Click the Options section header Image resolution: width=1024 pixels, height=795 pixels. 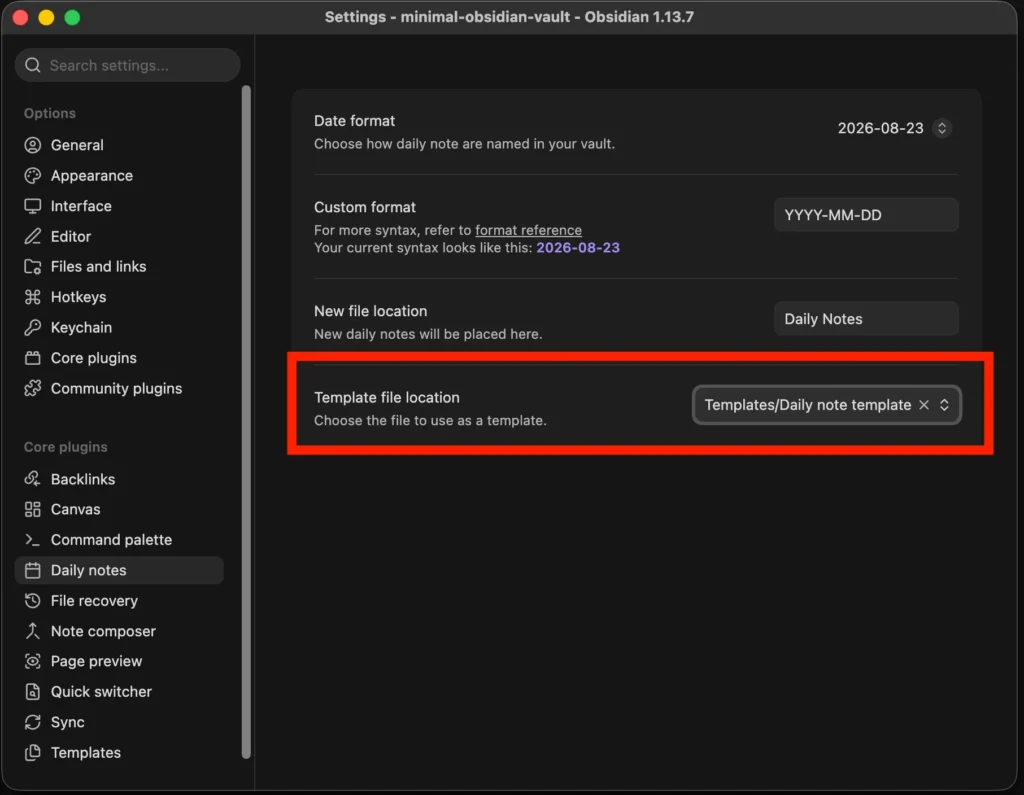tap(50, 113)
